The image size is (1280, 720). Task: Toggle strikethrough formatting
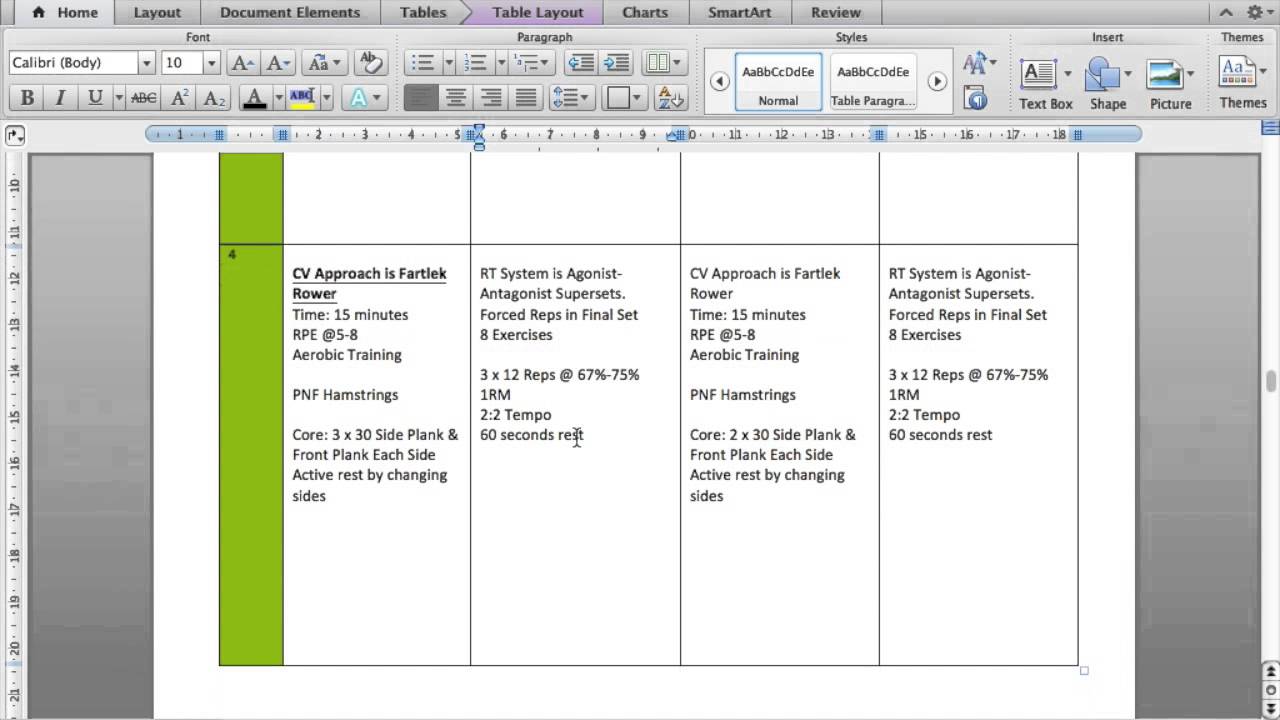(144, 98)
